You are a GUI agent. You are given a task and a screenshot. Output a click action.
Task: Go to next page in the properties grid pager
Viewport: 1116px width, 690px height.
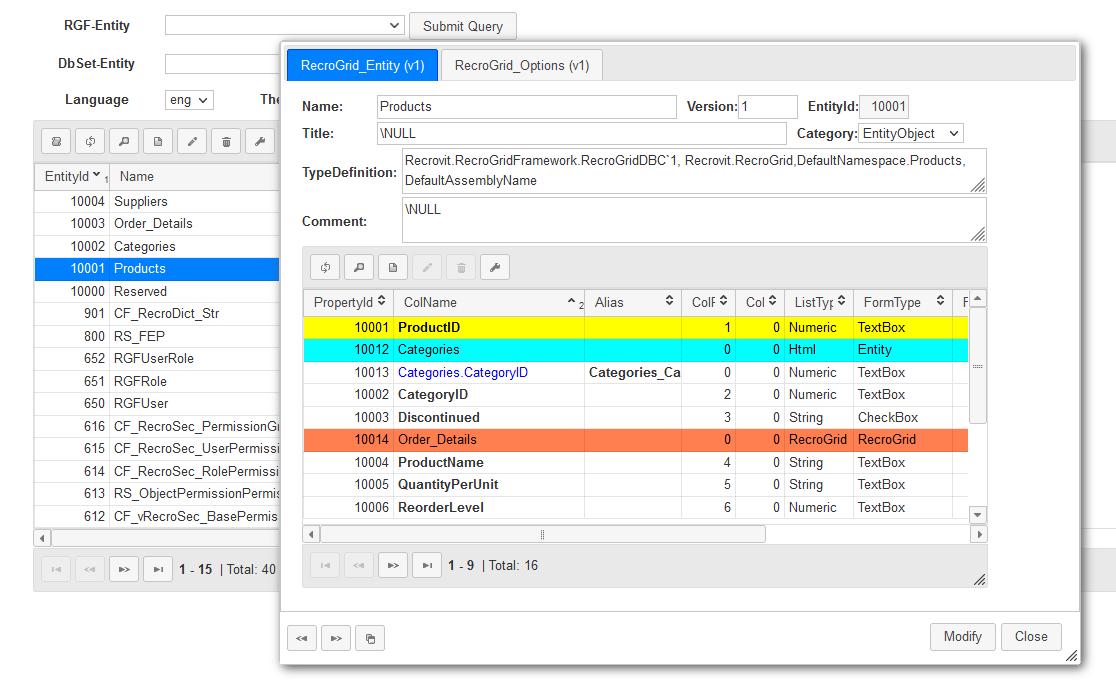tap(393, 566)
